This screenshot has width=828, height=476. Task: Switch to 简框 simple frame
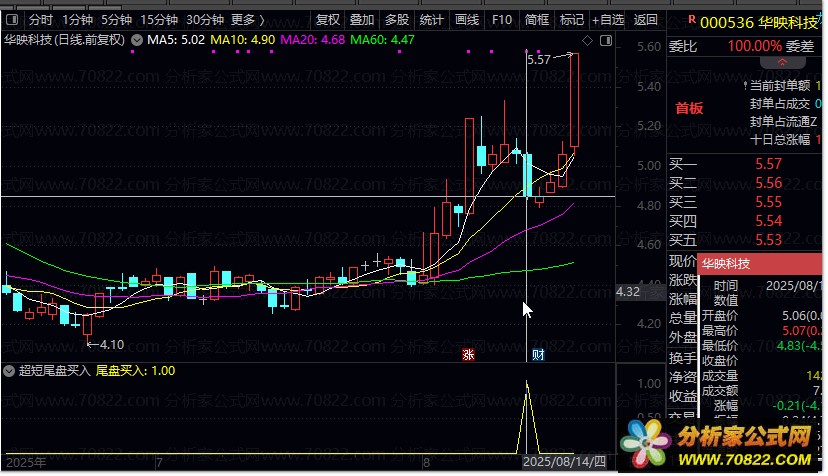pyautogui.click(x=537, y=20)
